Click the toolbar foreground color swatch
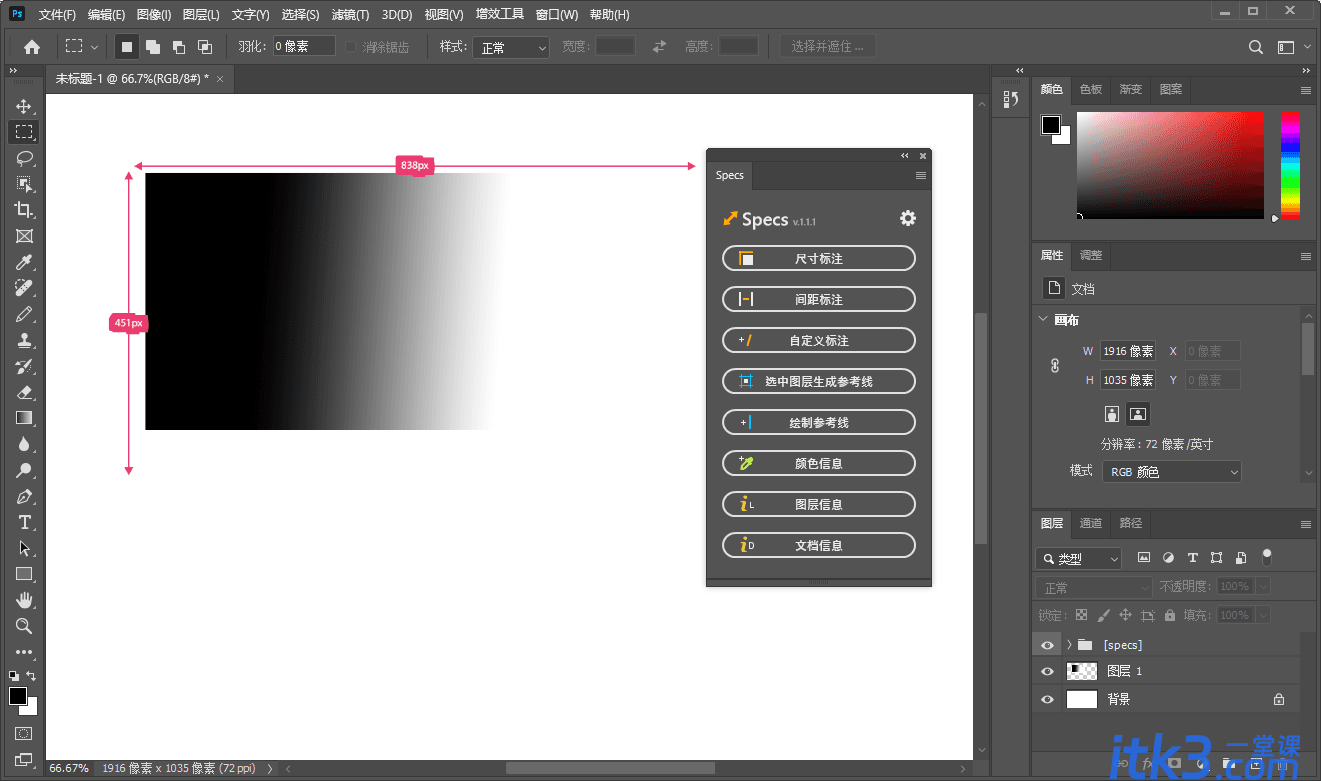This screenshot has width=1321, height=781. (18, 696)
